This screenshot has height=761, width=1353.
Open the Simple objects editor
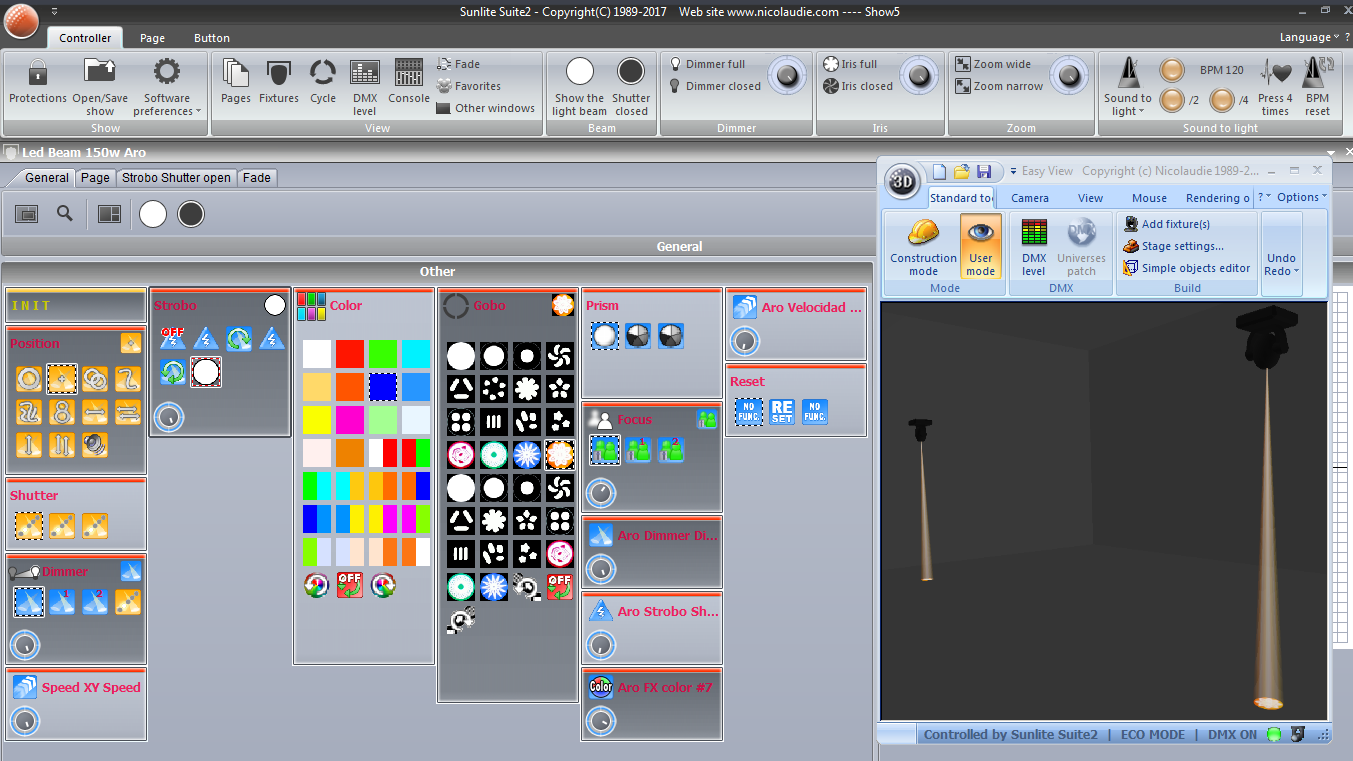1187,268
